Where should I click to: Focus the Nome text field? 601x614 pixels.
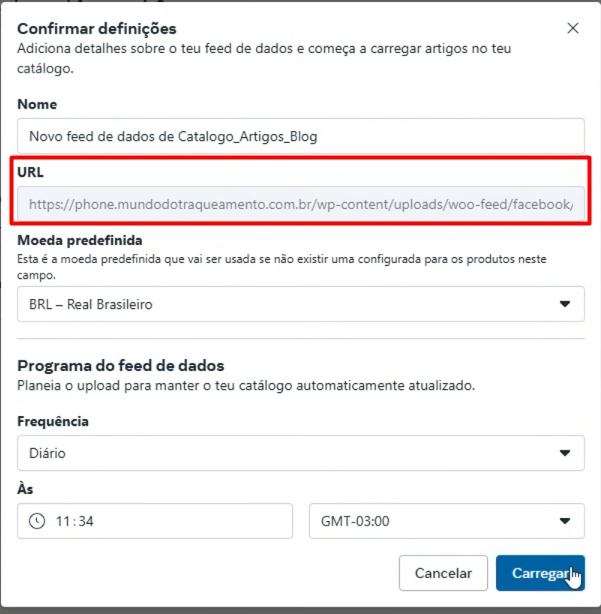[x=300, y=136]
